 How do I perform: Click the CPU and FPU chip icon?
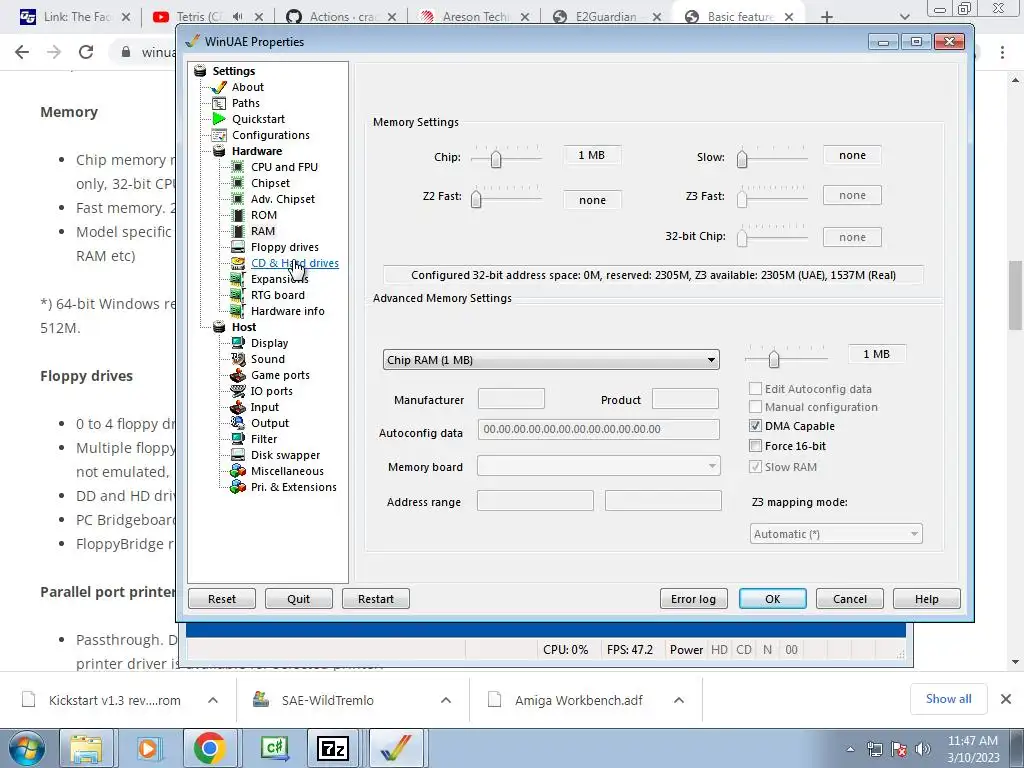[238, 167]
